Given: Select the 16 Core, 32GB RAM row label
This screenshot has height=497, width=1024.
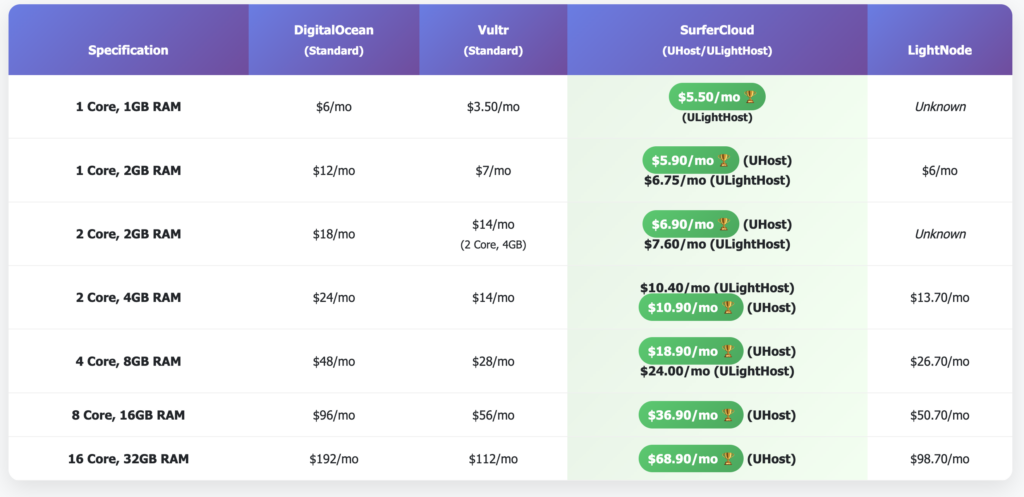Looking at the screenshot, I should (128, 459).
